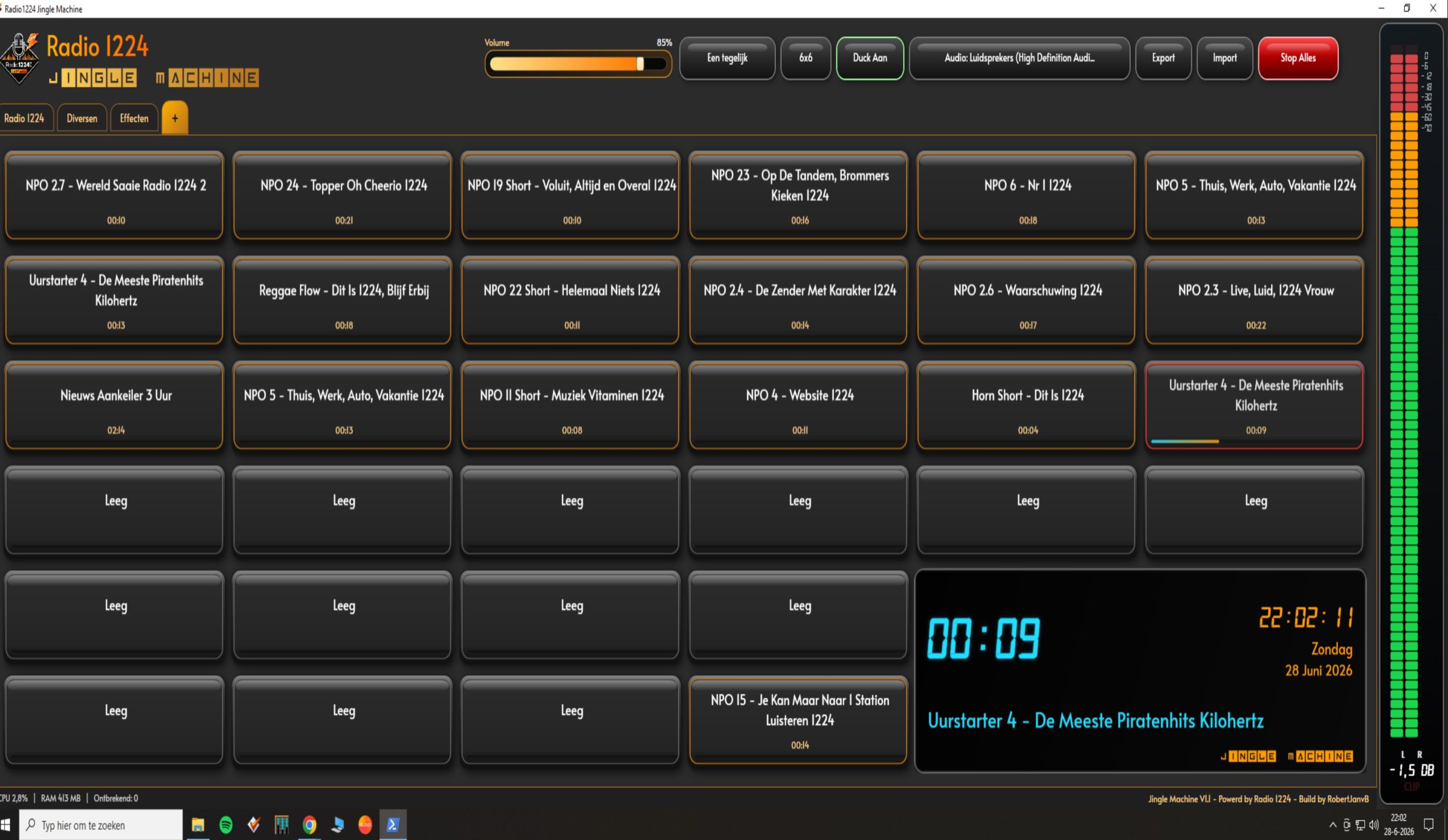Play NPO 2.6 - Waarschuwing 1224

(1027, 300)
